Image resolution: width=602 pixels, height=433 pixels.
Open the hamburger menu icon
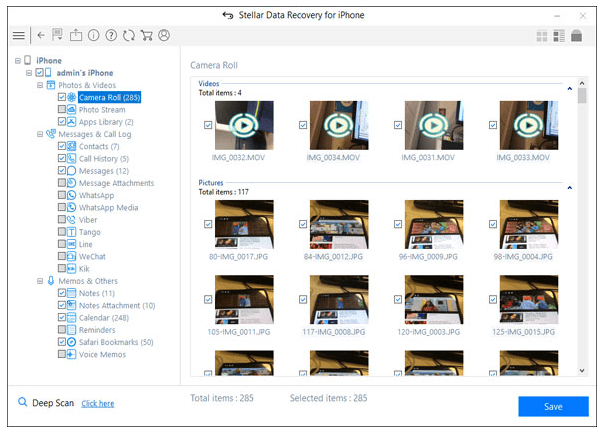point(18,36)
